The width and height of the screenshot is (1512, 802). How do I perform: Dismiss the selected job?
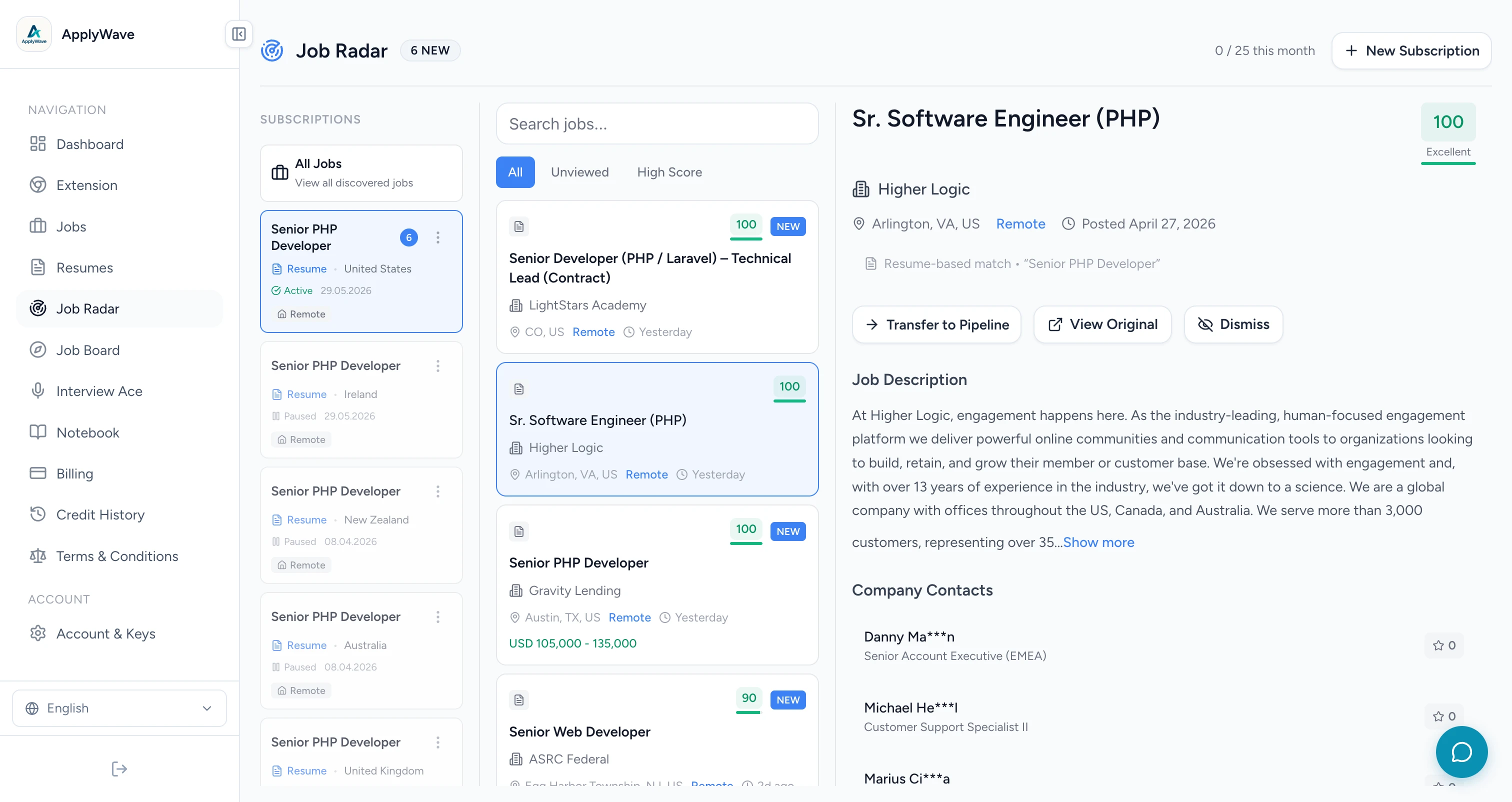(x=1233, y=324)
